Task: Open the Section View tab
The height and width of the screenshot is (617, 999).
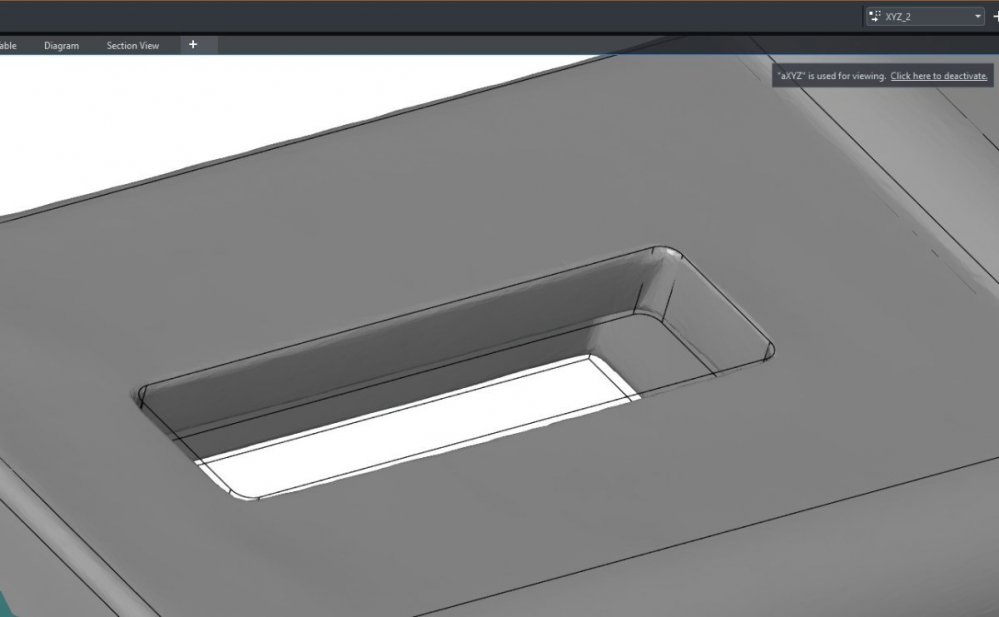Action: (133, 45)
